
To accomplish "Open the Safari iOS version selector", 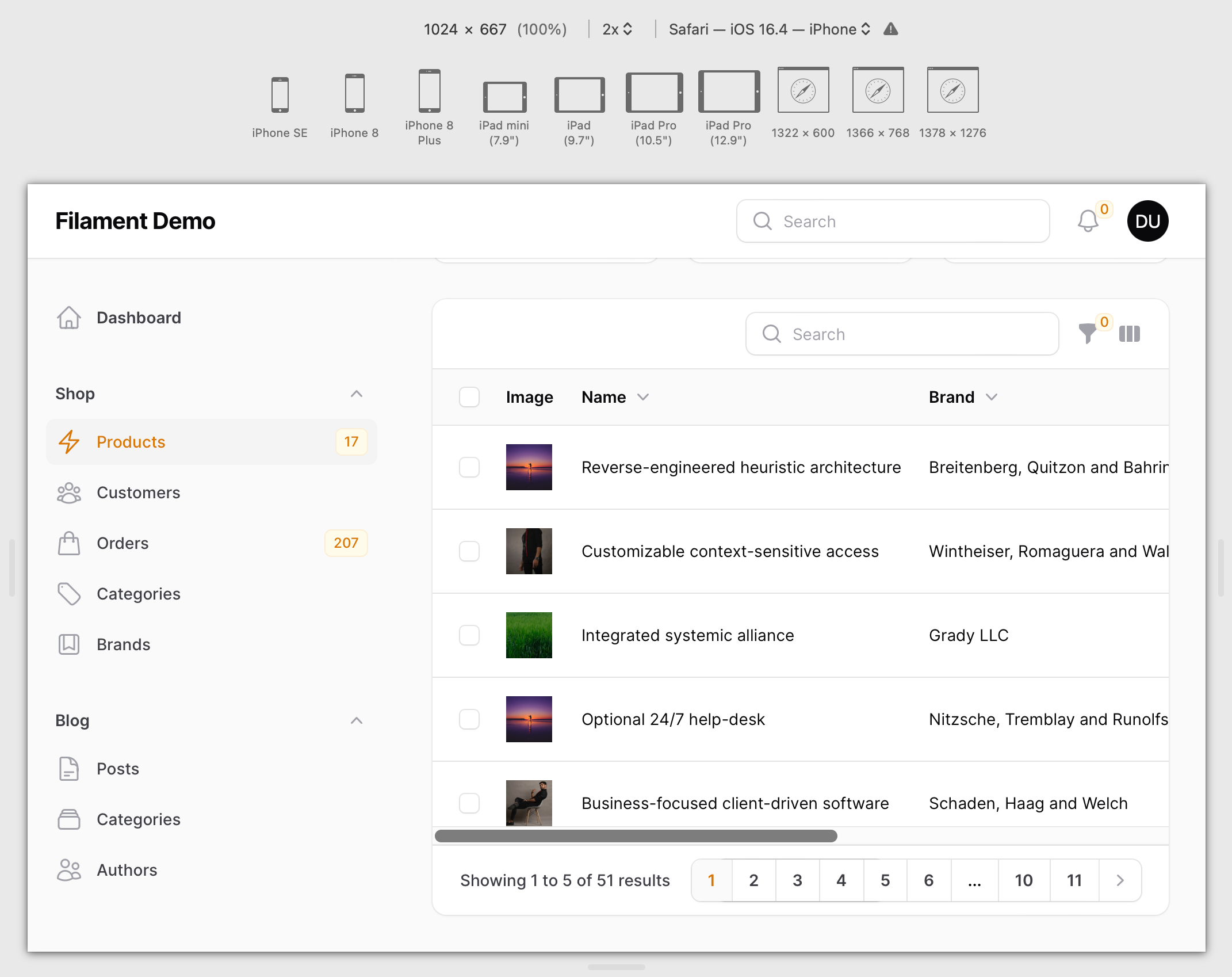I will coord(767,29).
